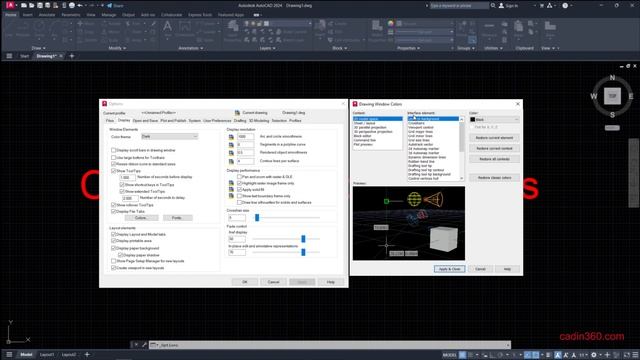The height and width of the screenshot is (360, 640).
Task: Open the Help question mark icon
Action: tap(565, 5)
